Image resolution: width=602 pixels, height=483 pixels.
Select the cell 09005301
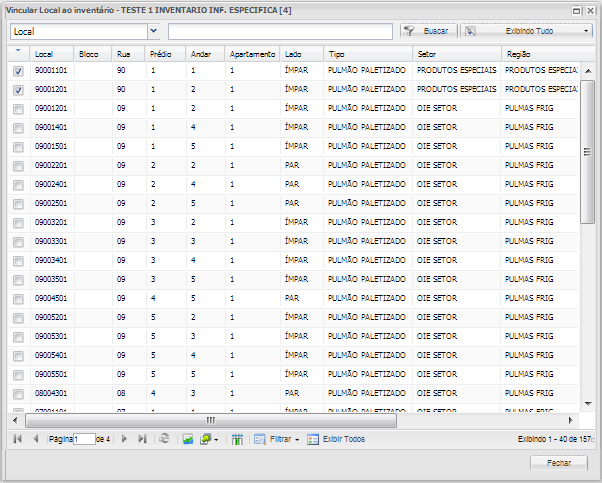pyautogui.click(x=51, y=336)
